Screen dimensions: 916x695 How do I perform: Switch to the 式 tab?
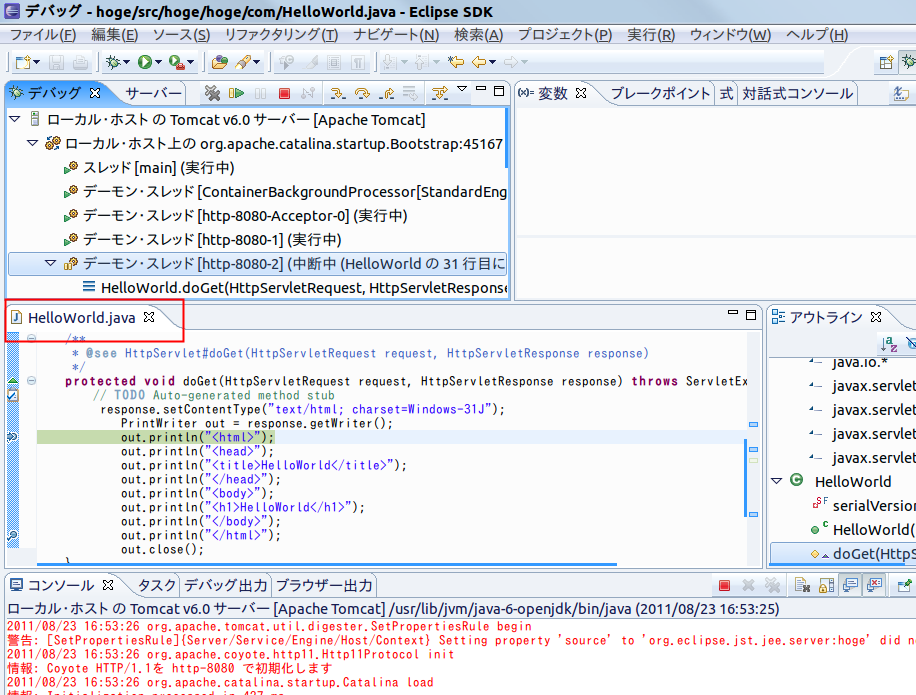[726, 93]
